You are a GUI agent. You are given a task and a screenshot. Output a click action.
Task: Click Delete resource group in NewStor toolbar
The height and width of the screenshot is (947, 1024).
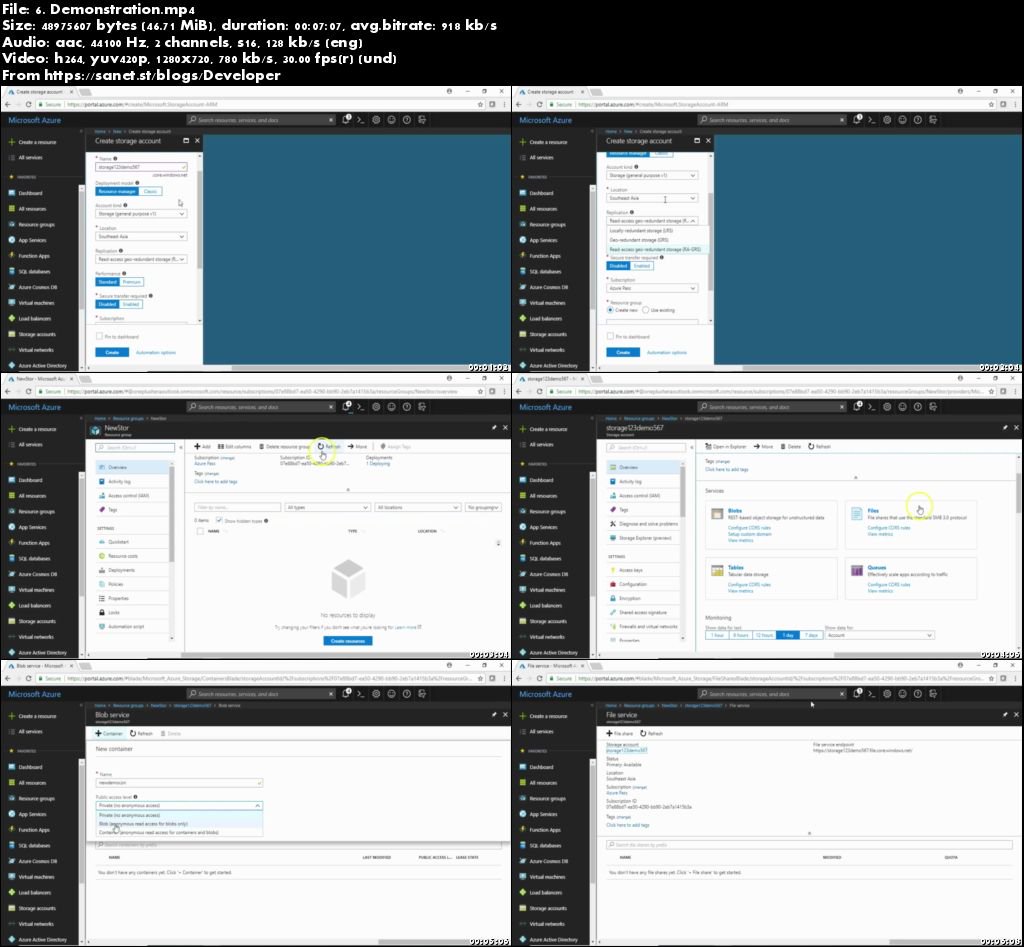point(285,447)
